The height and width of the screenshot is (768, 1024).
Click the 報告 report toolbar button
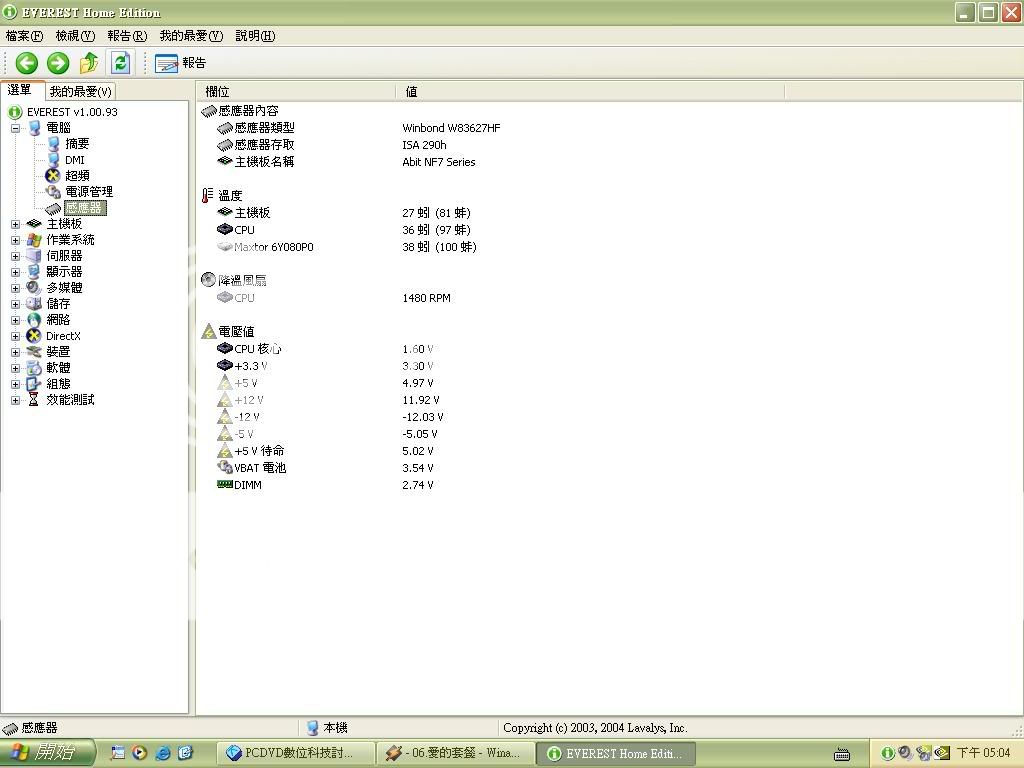(181, 63)
